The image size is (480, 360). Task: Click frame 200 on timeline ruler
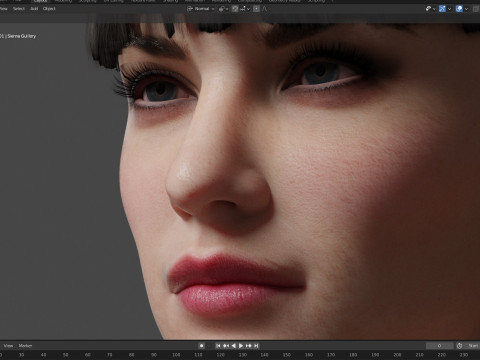point(397,355)
